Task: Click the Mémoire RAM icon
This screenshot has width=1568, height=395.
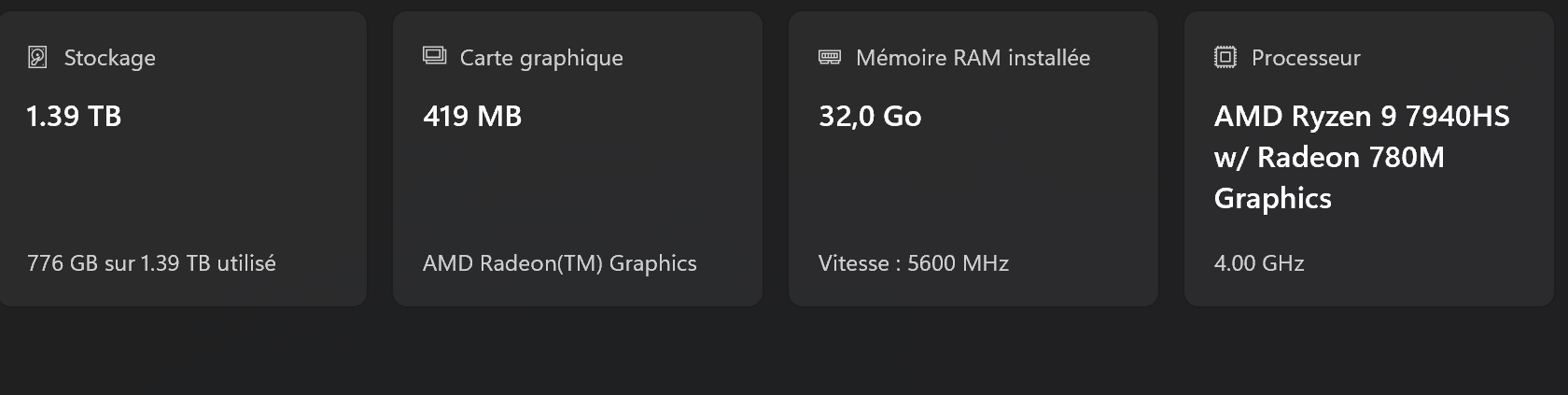Action: [830, 58]
